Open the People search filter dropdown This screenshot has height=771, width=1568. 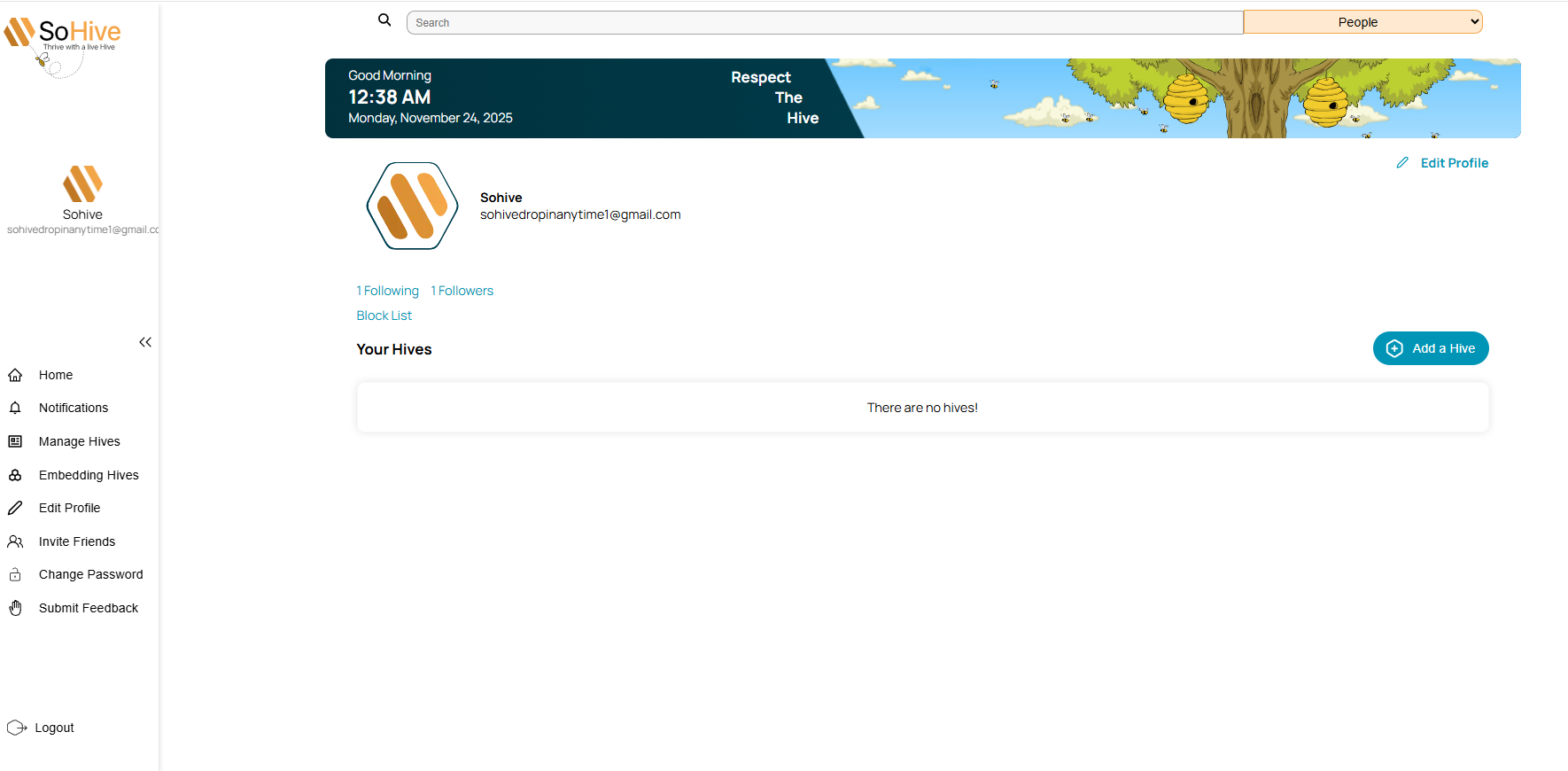[x=1362, y=22]
